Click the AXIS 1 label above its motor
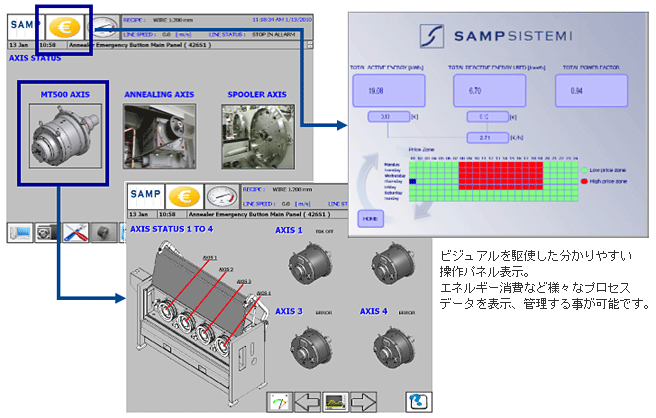656x418 pixels. [x=289, y=230]
